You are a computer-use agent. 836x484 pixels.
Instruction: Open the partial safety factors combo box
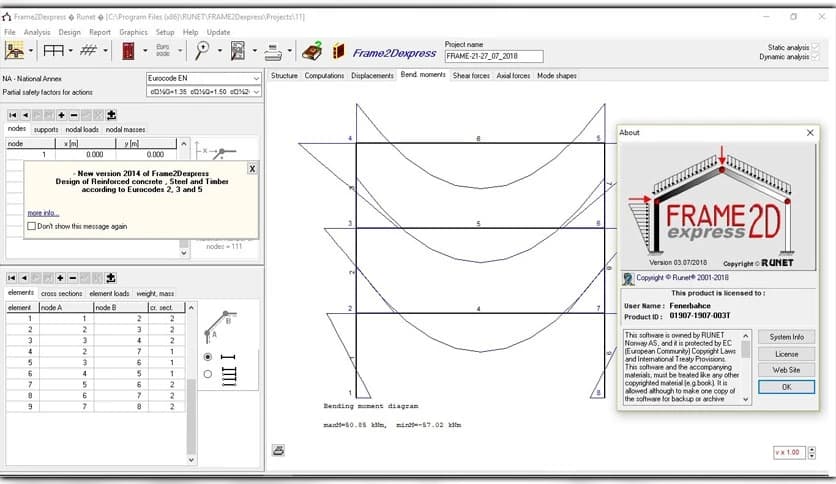click(204, 92)
